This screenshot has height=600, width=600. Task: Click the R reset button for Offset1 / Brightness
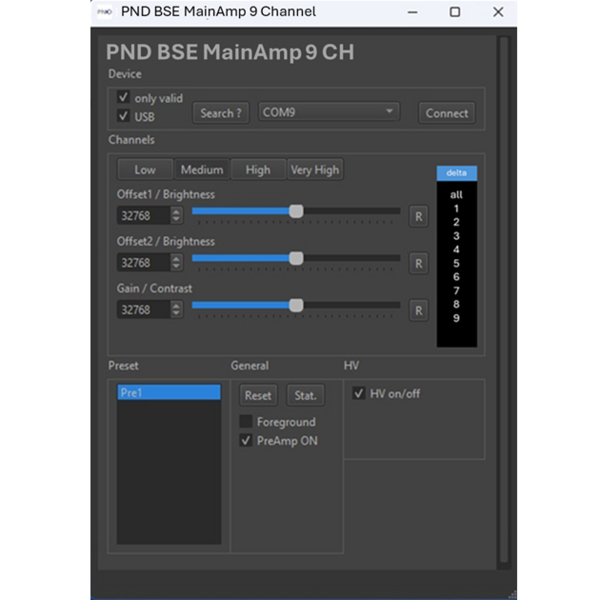click(418, 216)
